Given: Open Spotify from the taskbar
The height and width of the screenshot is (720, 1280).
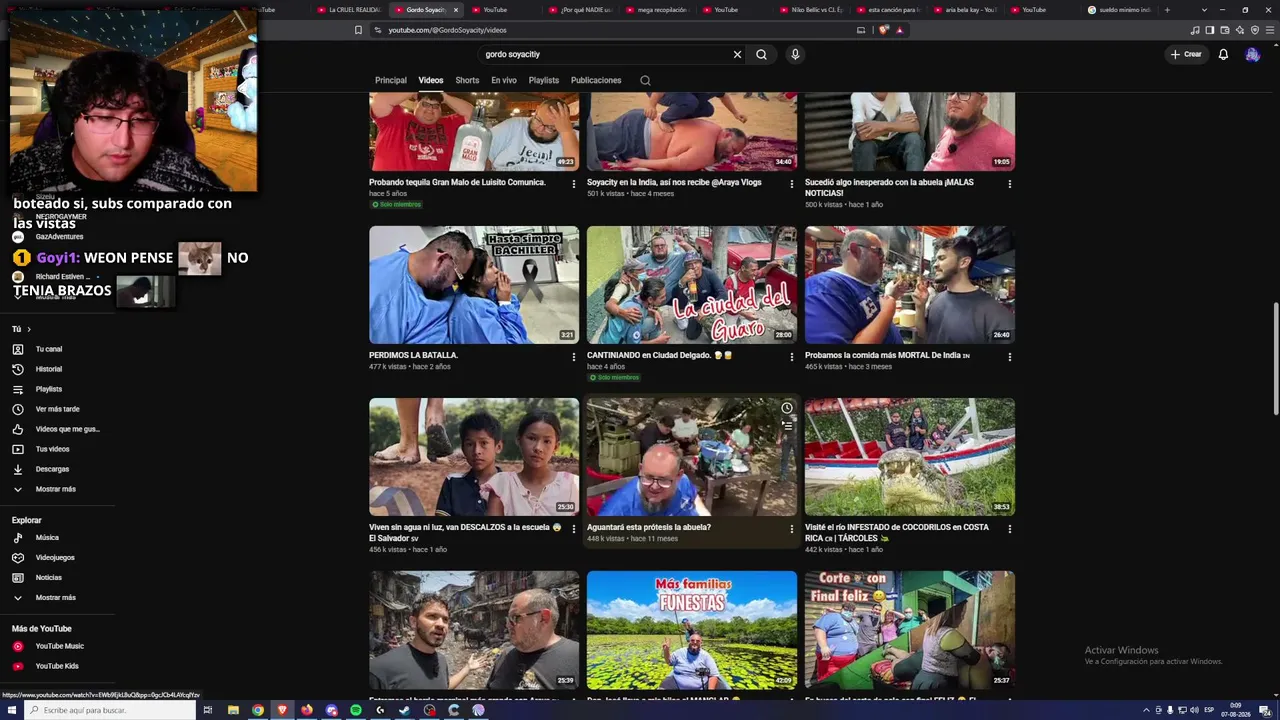Looking at the screenshot, I should [356, 710].
